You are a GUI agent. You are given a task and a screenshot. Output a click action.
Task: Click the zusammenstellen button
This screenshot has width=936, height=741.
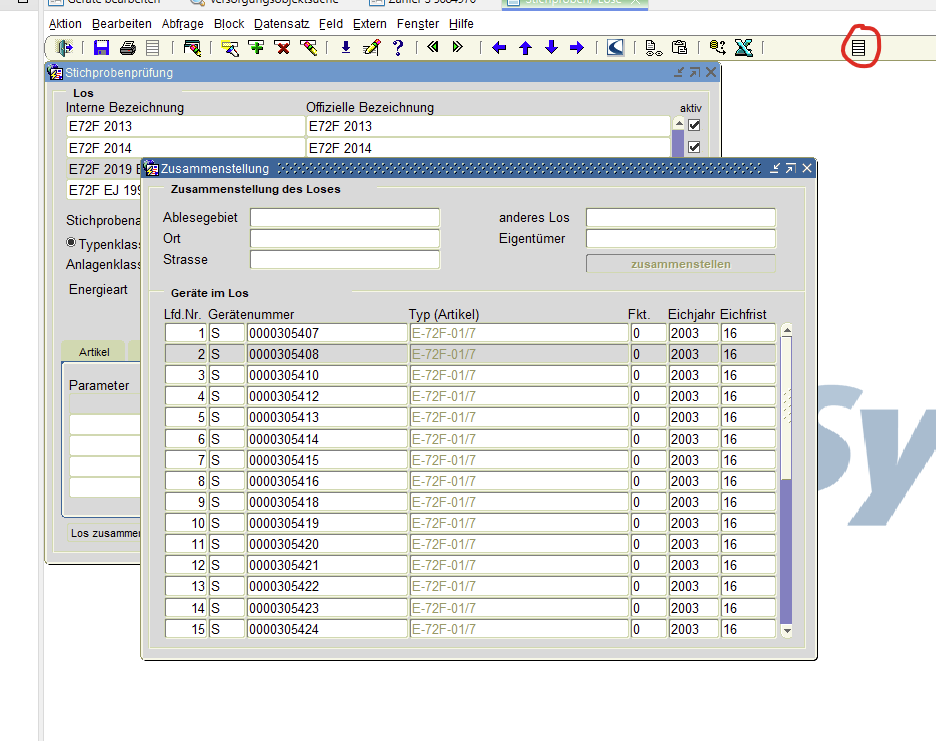click(680, 264)
